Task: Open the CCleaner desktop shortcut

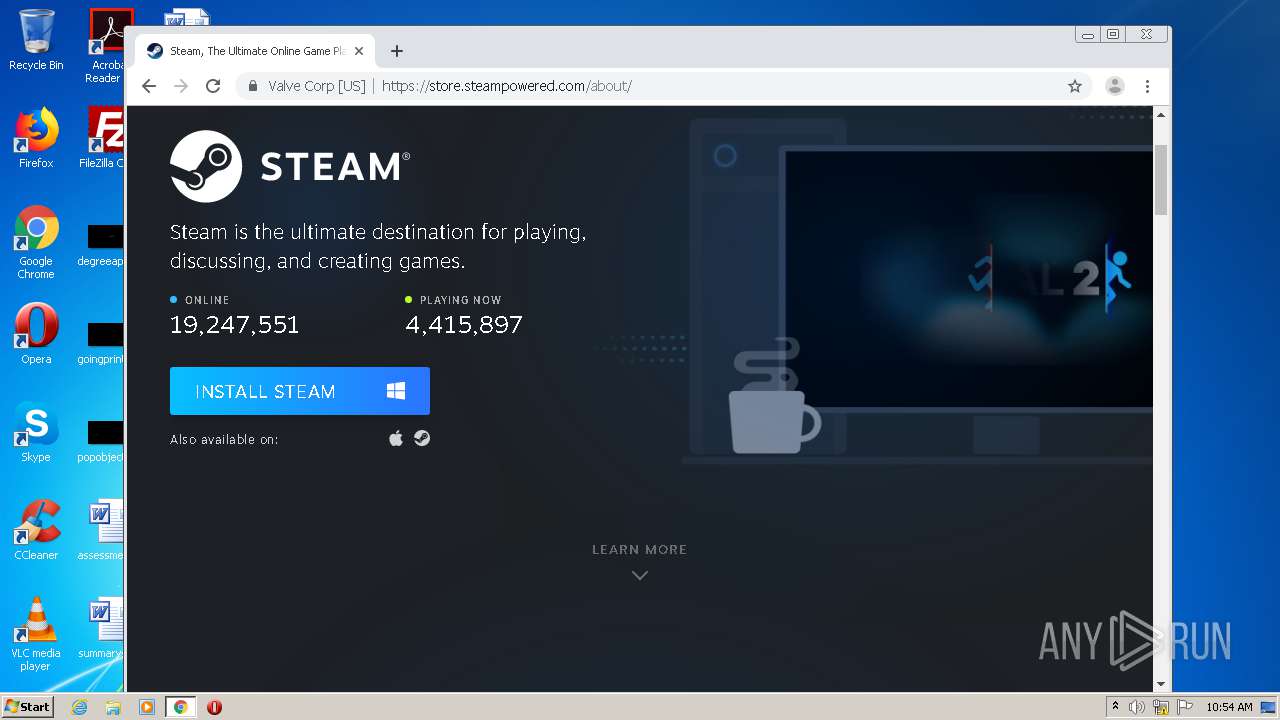Action: tap(36, 530)
